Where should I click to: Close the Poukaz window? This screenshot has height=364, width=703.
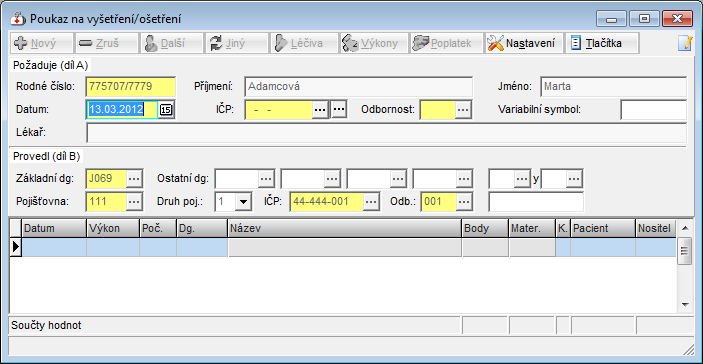pos(677,18)
